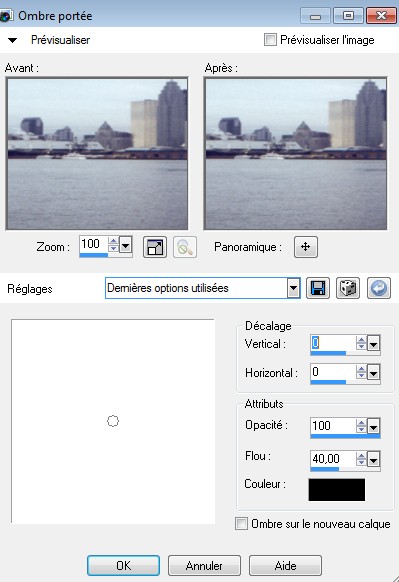The height and width of the screenshot is (582, 399).
Task: Confirm with the OK button
Action: 124,566
